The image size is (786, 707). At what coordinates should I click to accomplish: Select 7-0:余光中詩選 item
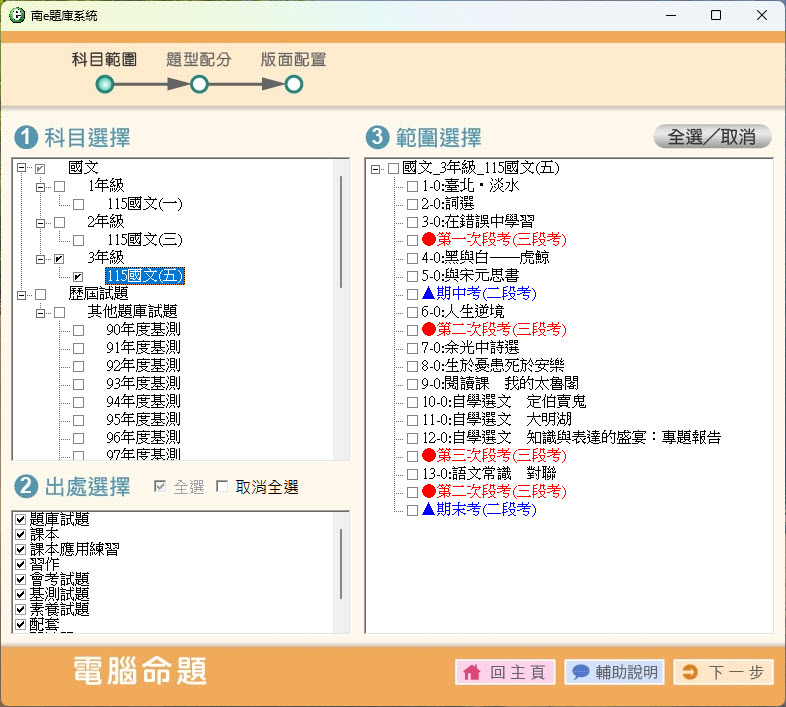click(x=470, y=347)
